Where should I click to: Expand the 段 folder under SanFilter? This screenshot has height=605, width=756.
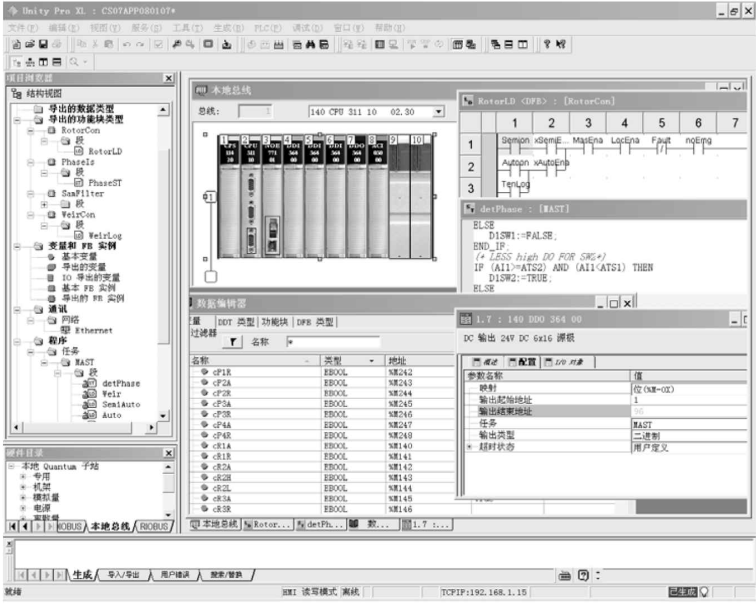point(44,204)
